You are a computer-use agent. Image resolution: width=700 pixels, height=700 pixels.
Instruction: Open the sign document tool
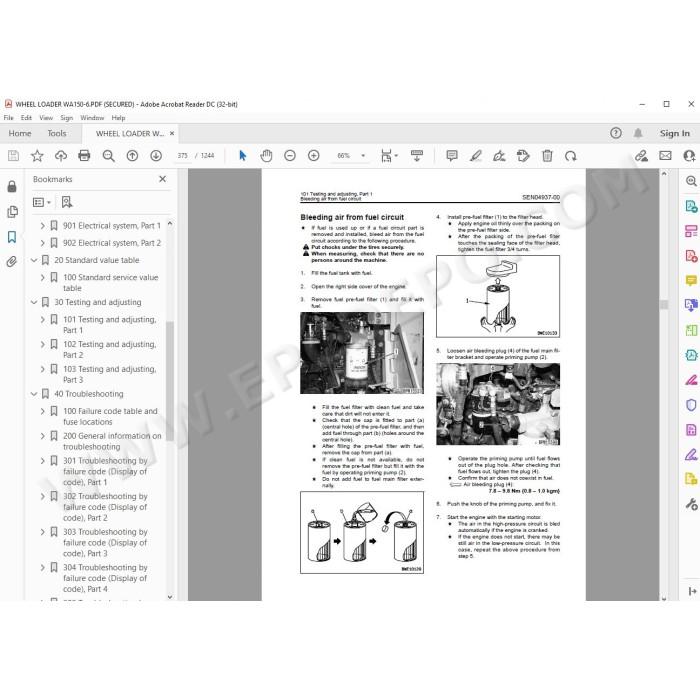point(499,155)
